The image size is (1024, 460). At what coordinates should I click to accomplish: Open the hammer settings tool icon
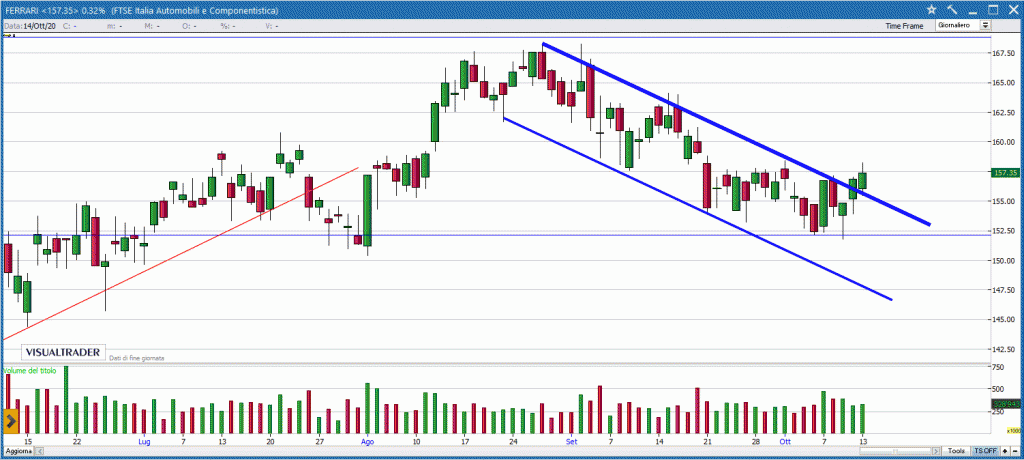pyautogui.click(x=952, y=10)
